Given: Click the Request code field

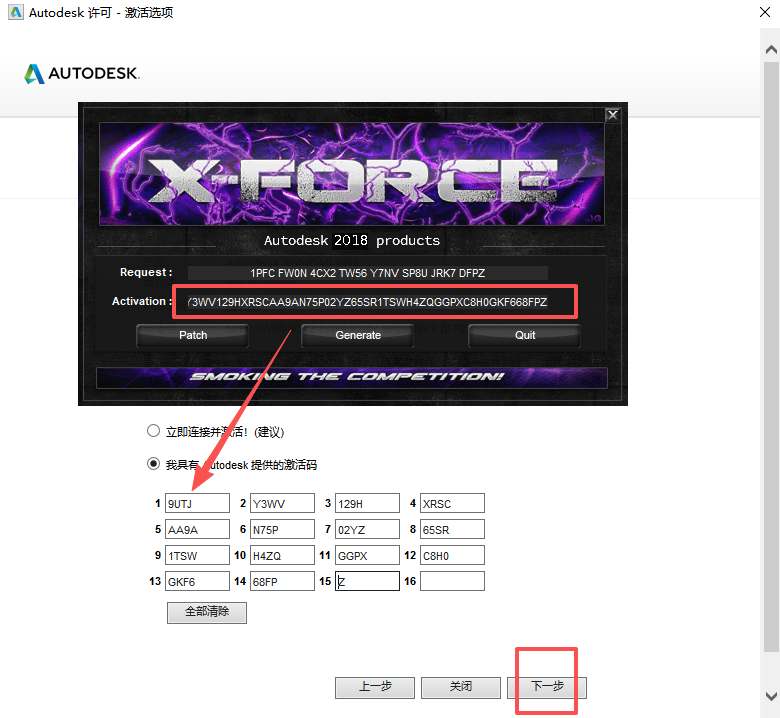Looking at the screenshot, I should pyautogui.click(x=368, y=273).
